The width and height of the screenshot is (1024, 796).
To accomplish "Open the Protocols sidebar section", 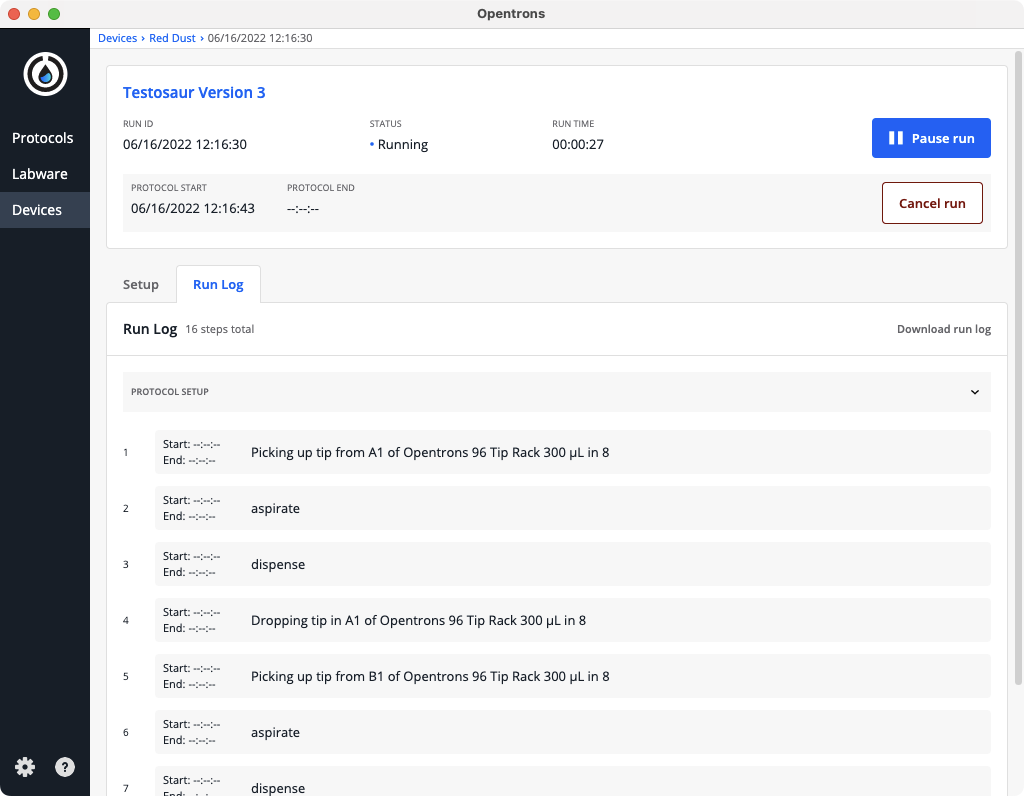I will [x=42, y=138].
